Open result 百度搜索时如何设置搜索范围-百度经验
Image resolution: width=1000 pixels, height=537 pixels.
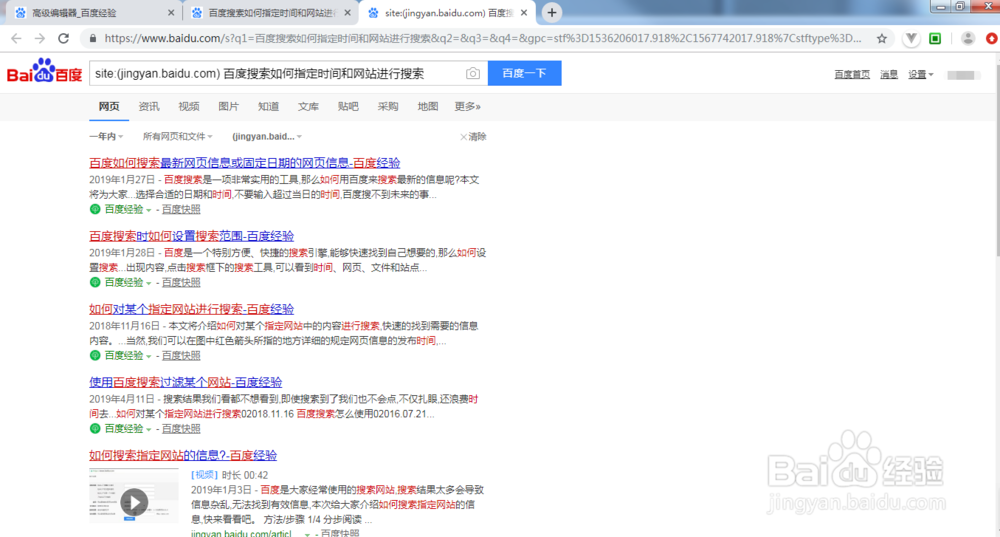tap(191, 236)
